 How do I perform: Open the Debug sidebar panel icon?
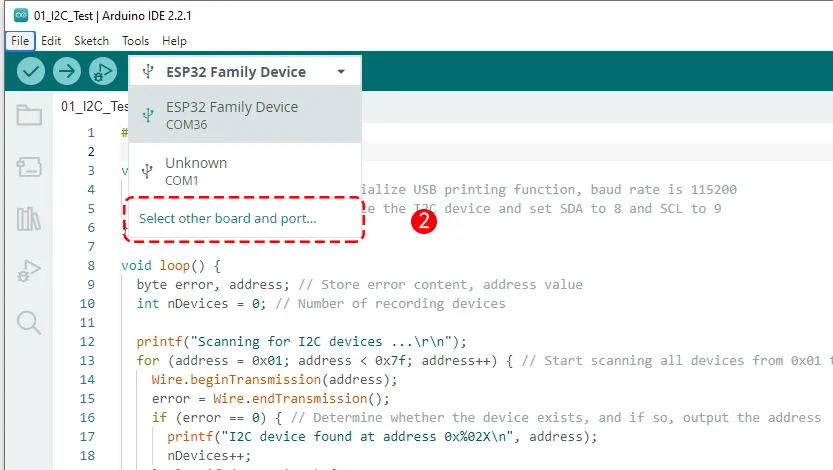pos(29,270)
